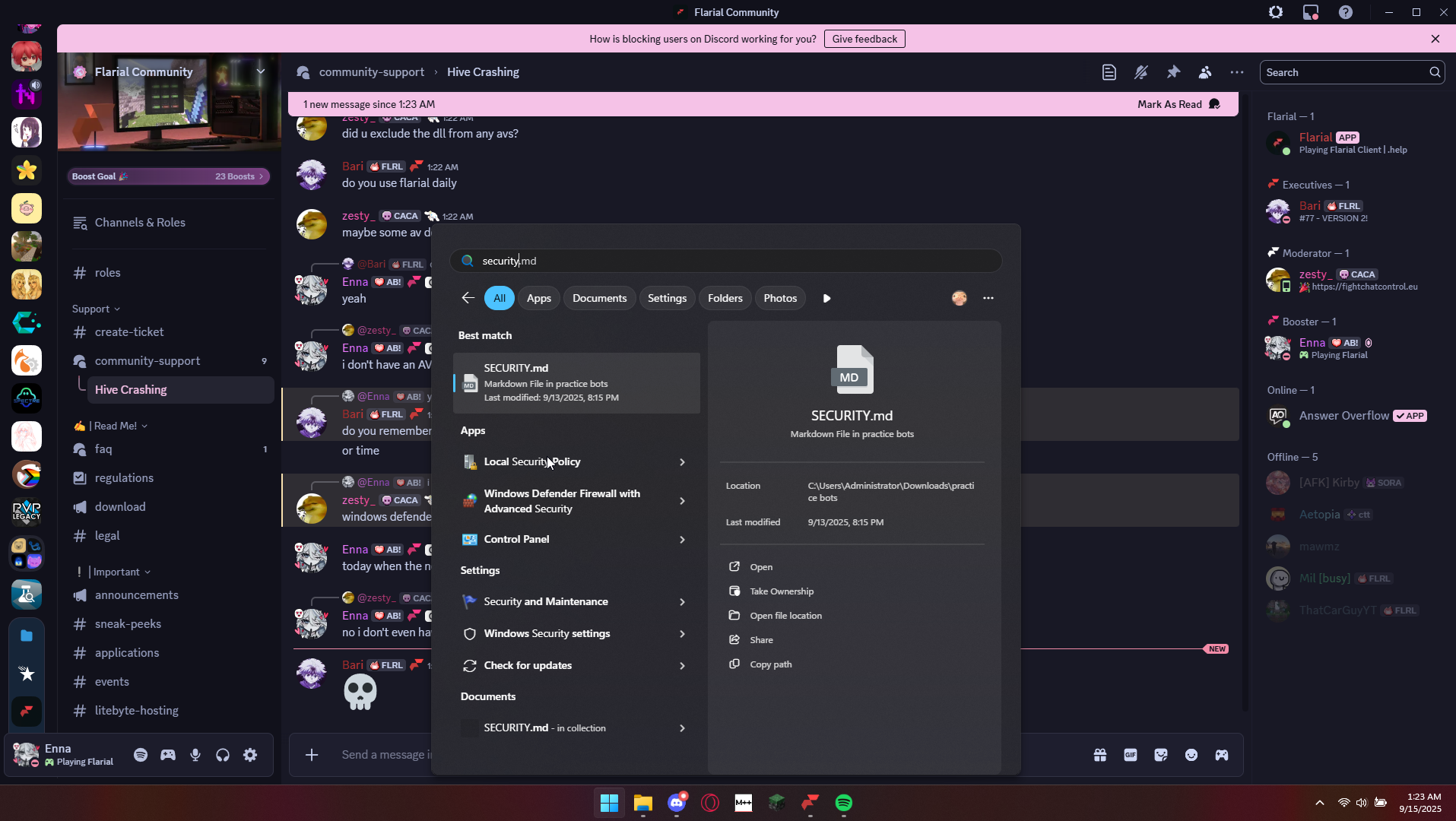Switch to Folders search filter
The image size is (1456, 821).
[725, 298]
